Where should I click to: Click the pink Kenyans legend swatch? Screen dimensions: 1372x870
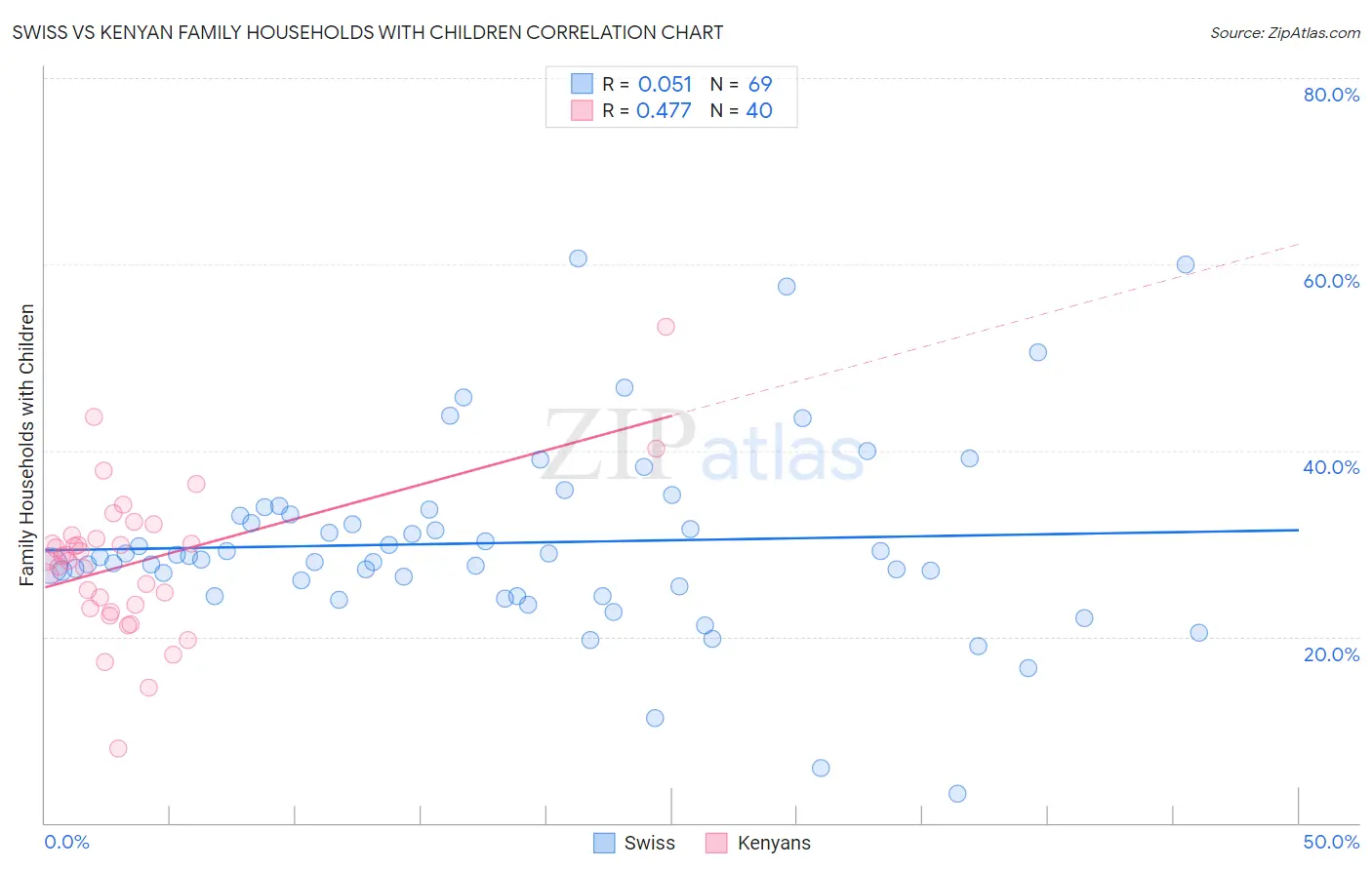(x=717, y=843)
